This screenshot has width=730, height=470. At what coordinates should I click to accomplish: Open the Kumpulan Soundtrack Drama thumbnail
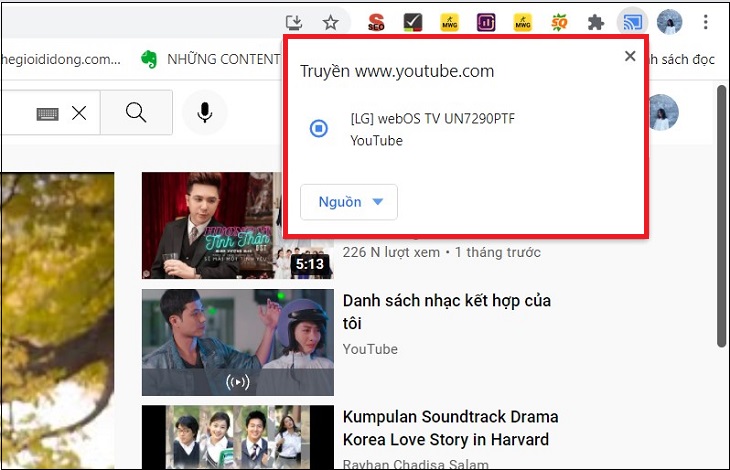[x=238, y=437]
